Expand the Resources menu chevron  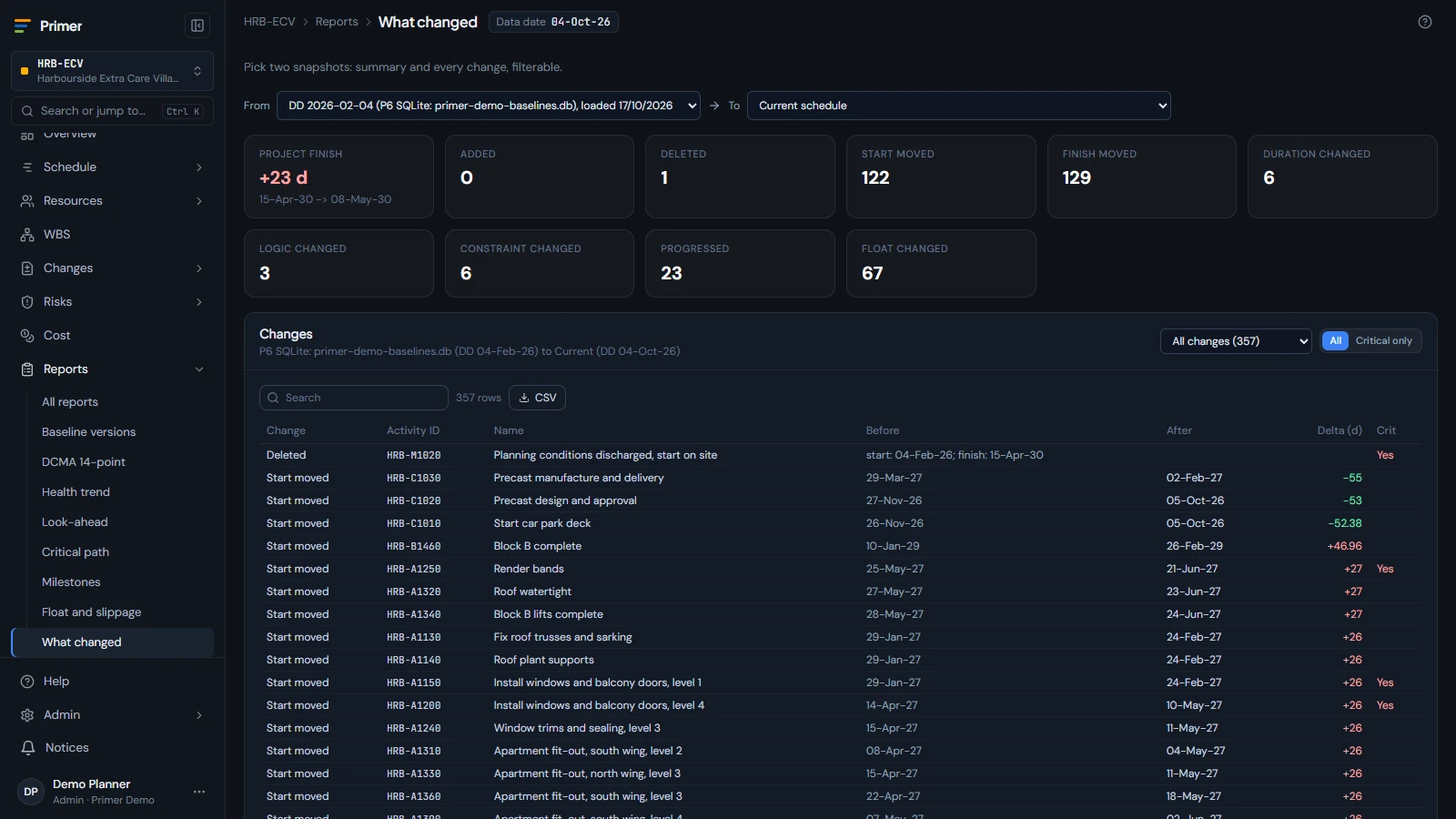pyautogui.click(x=199, y=201)
